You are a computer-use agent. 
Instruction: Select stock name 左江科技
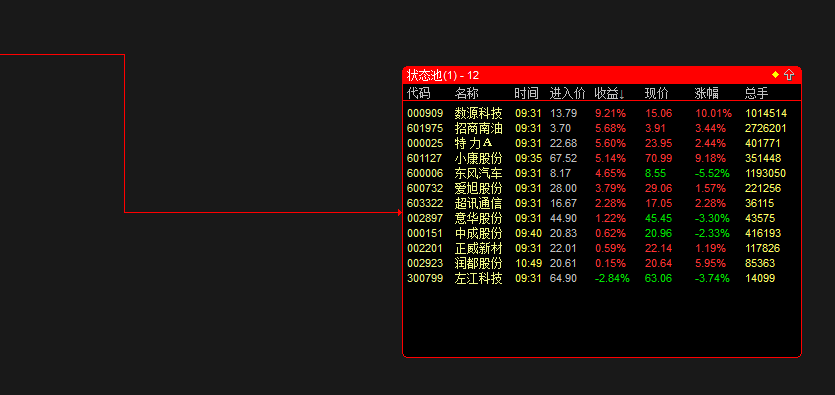[x=478, y=278]
